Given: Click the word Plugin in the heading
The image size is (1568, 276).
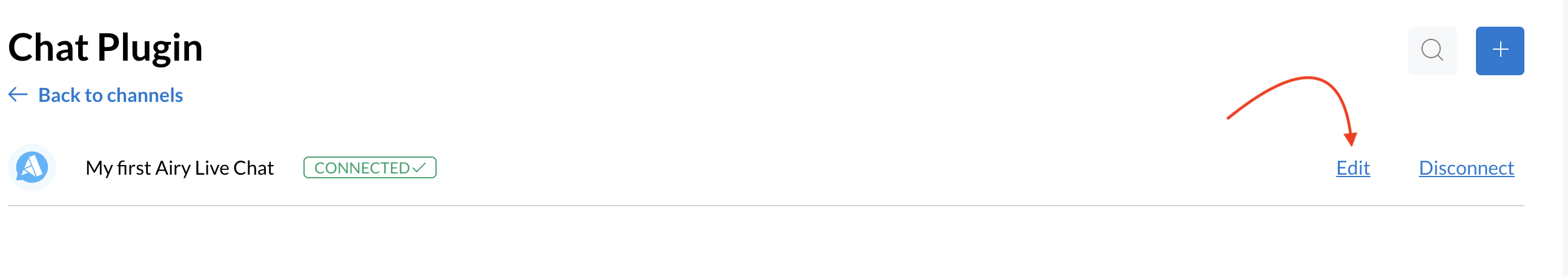Looking at the screenshot, I should [150, 47].
